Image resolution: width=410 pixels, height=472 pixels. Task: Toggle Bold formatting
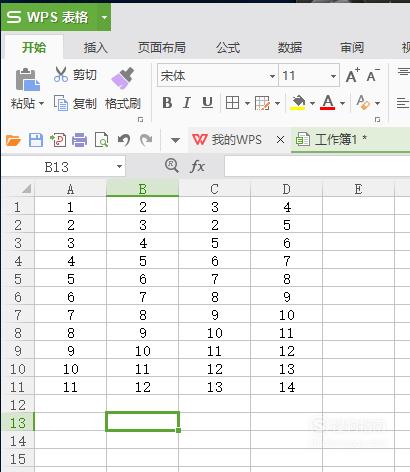(167, 103)
